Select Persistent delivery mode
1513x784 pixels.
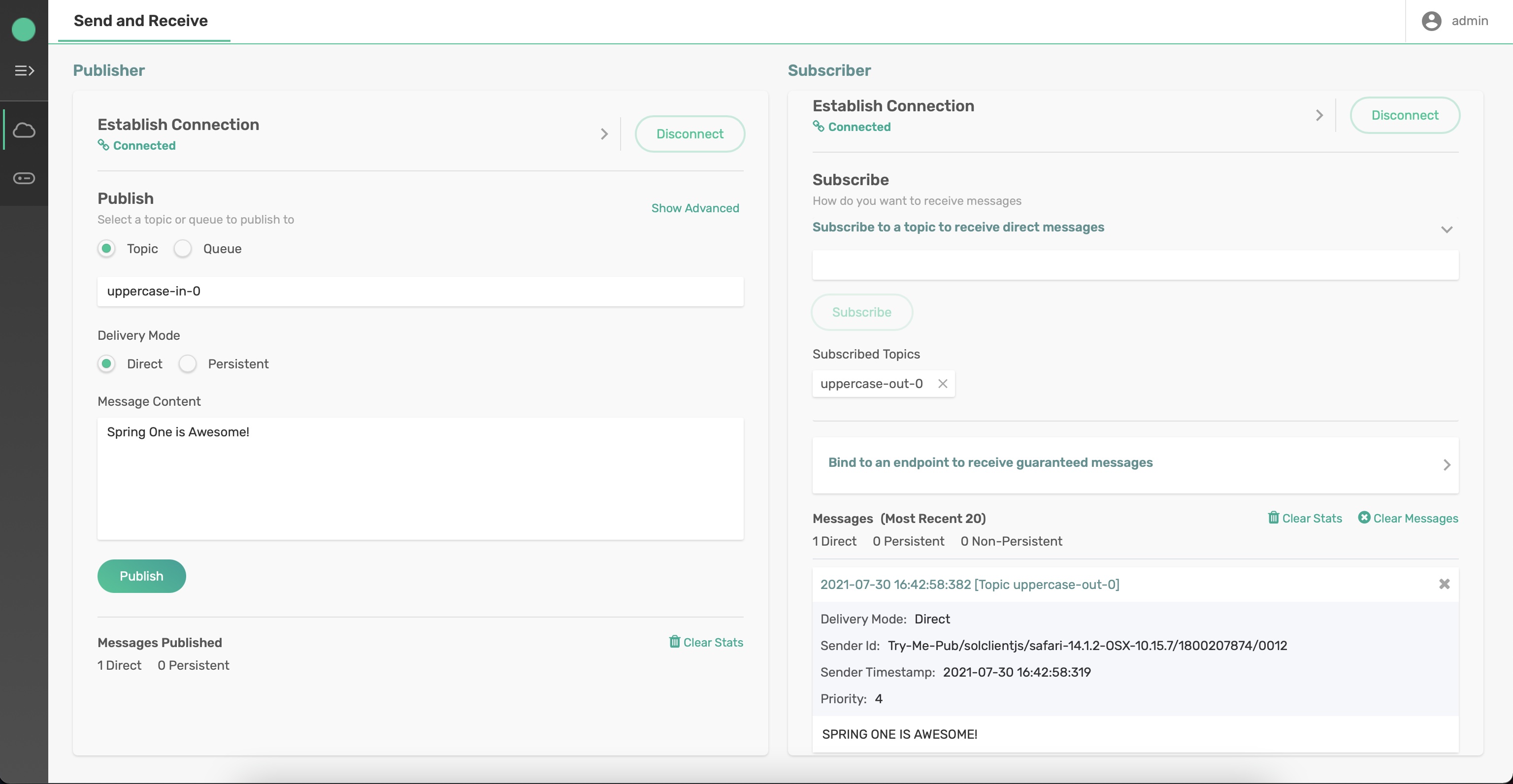187,363
